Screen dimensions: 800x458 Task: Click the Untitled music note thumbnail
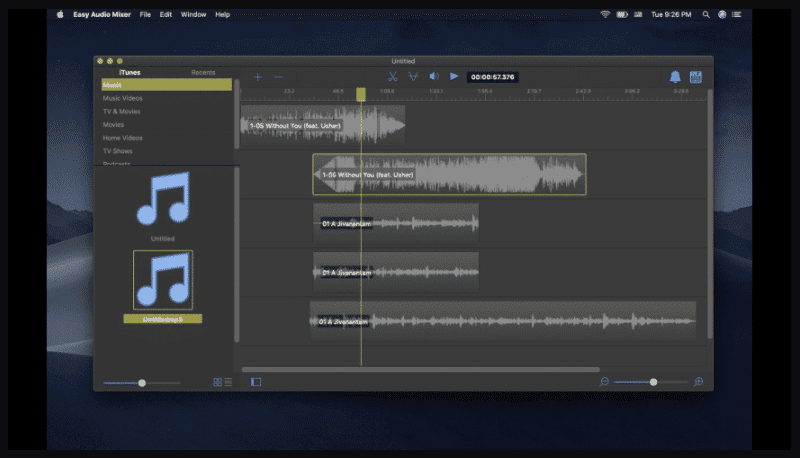point(163,199)
